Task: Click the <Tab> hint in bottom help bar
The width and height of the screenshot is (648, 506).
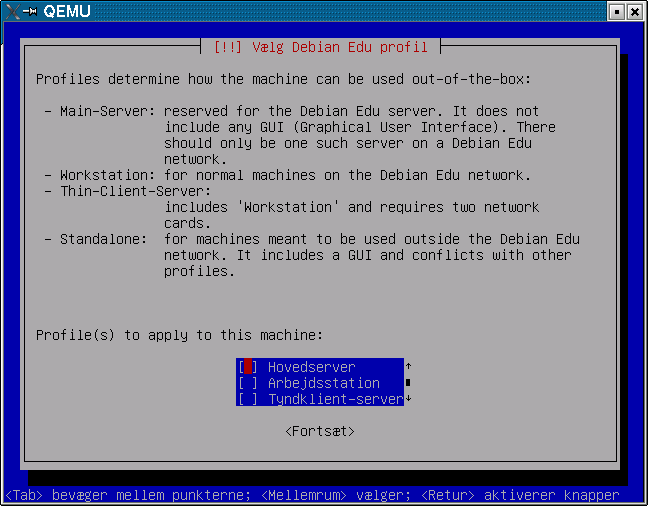Action: [24, 495]
